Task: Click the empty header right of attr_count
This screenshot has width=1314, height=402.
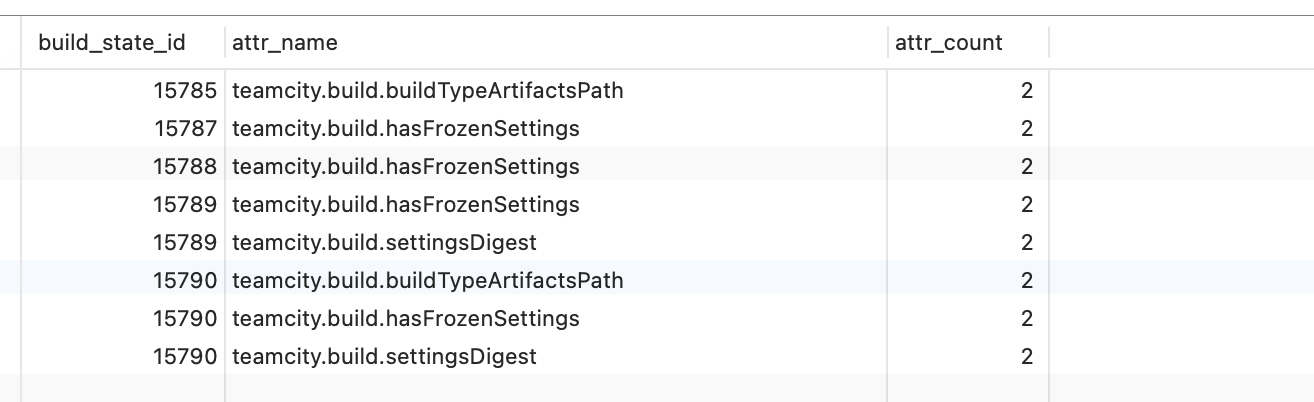Action: (x=1180, y=43)
